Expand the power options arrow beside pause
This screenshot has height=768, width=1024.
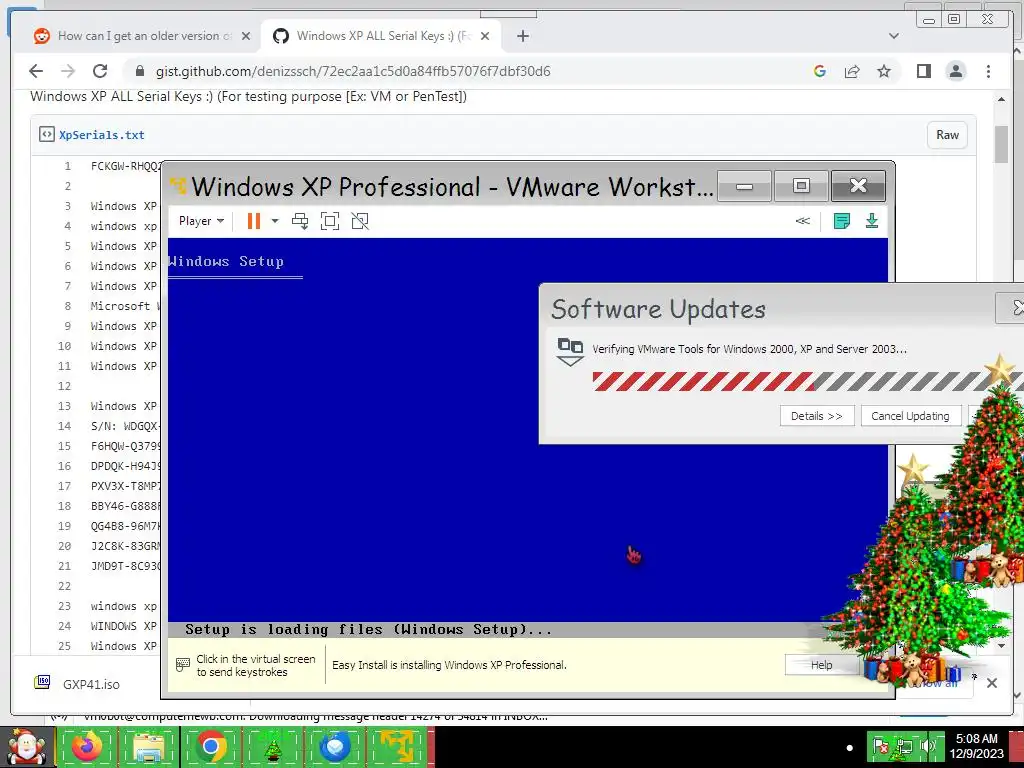click(275, 221)
